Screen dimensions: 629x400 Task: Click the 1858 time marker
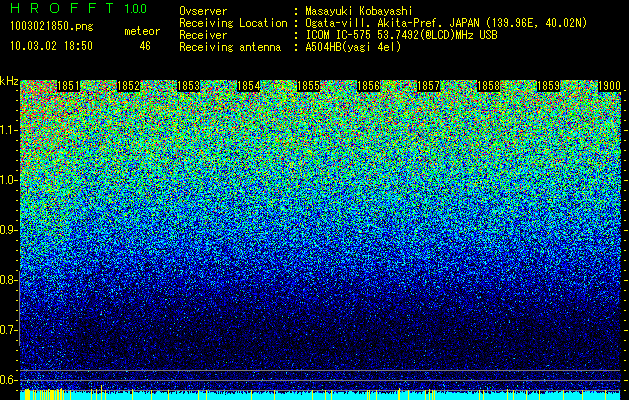tap(489, 86)
